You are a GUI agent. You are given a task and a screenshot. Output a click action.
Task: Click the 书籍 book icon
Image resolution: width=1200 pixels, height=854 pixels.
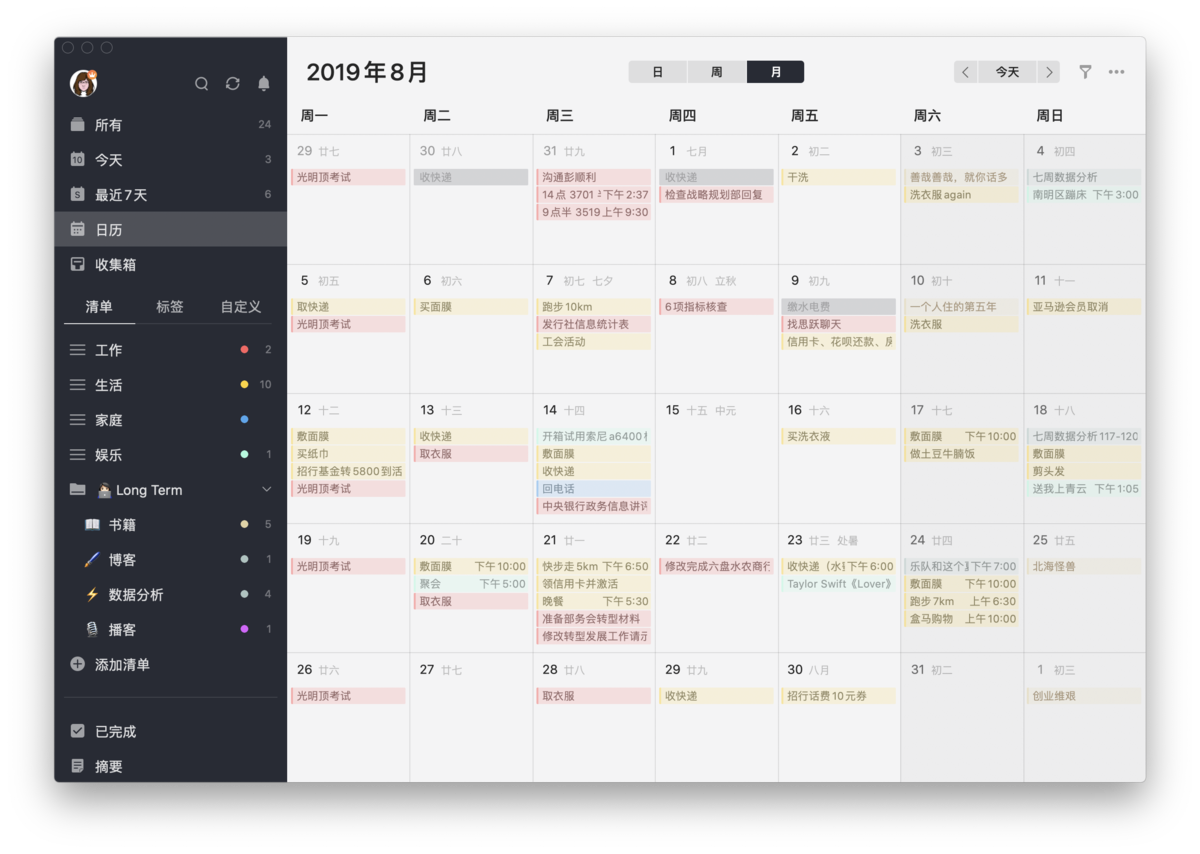92,525
